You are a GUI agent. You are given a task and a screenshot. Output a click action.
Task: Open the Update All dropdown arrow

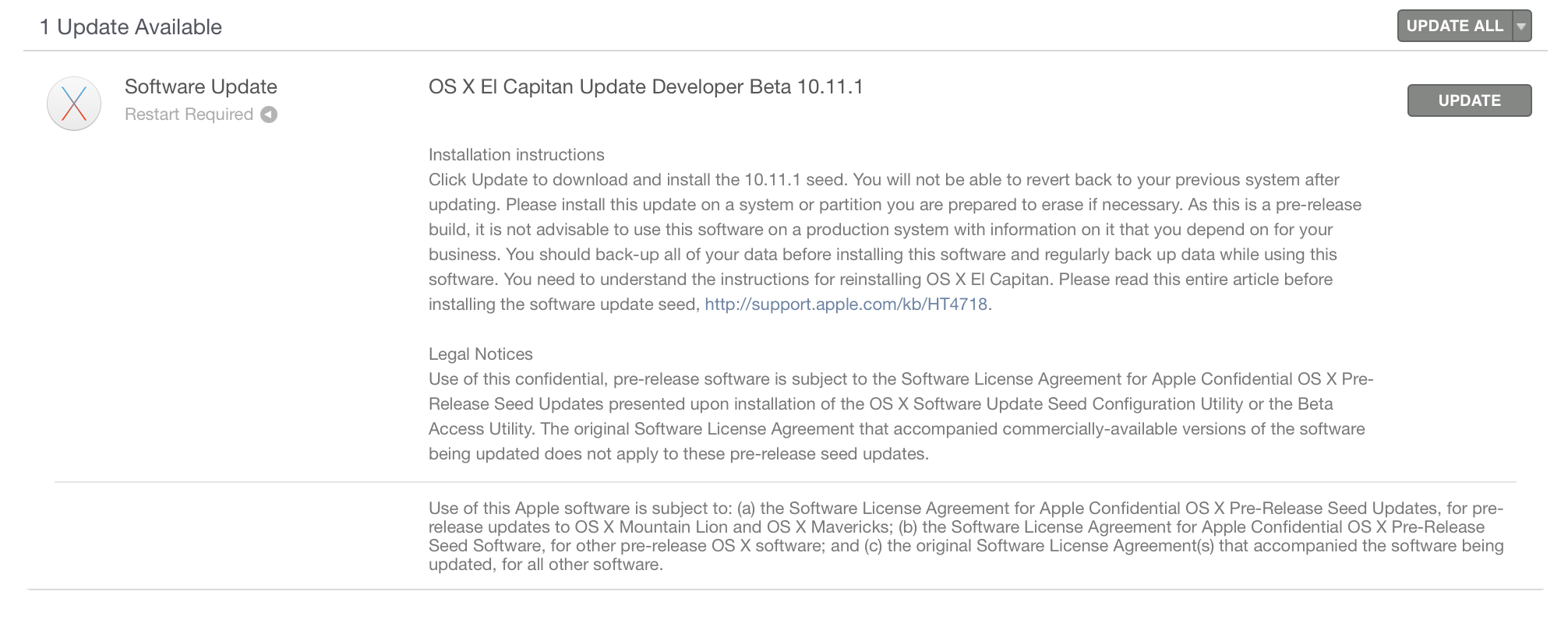tap(1521, 26)
